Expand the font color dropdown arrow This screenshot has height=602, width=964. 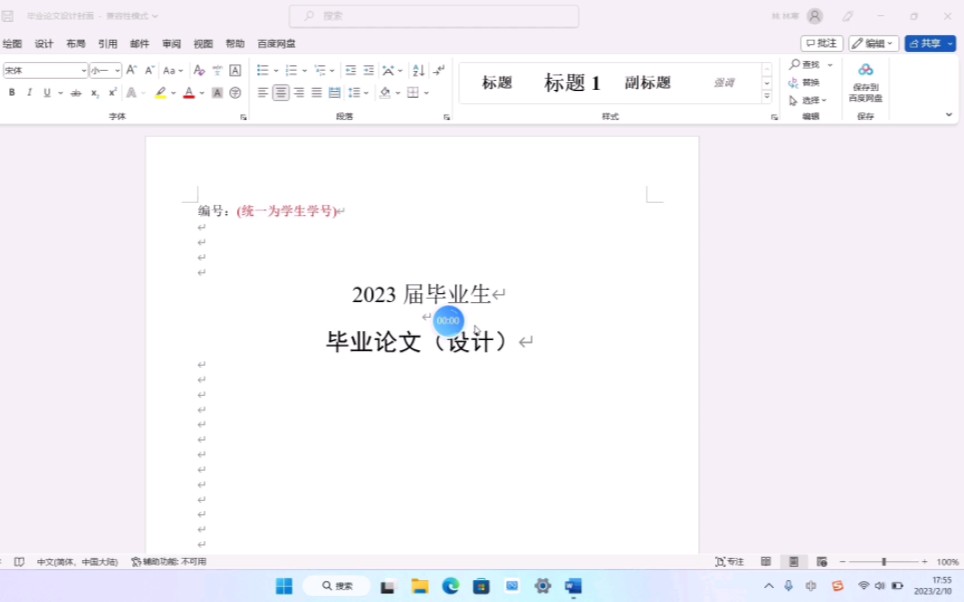[201, 92]
